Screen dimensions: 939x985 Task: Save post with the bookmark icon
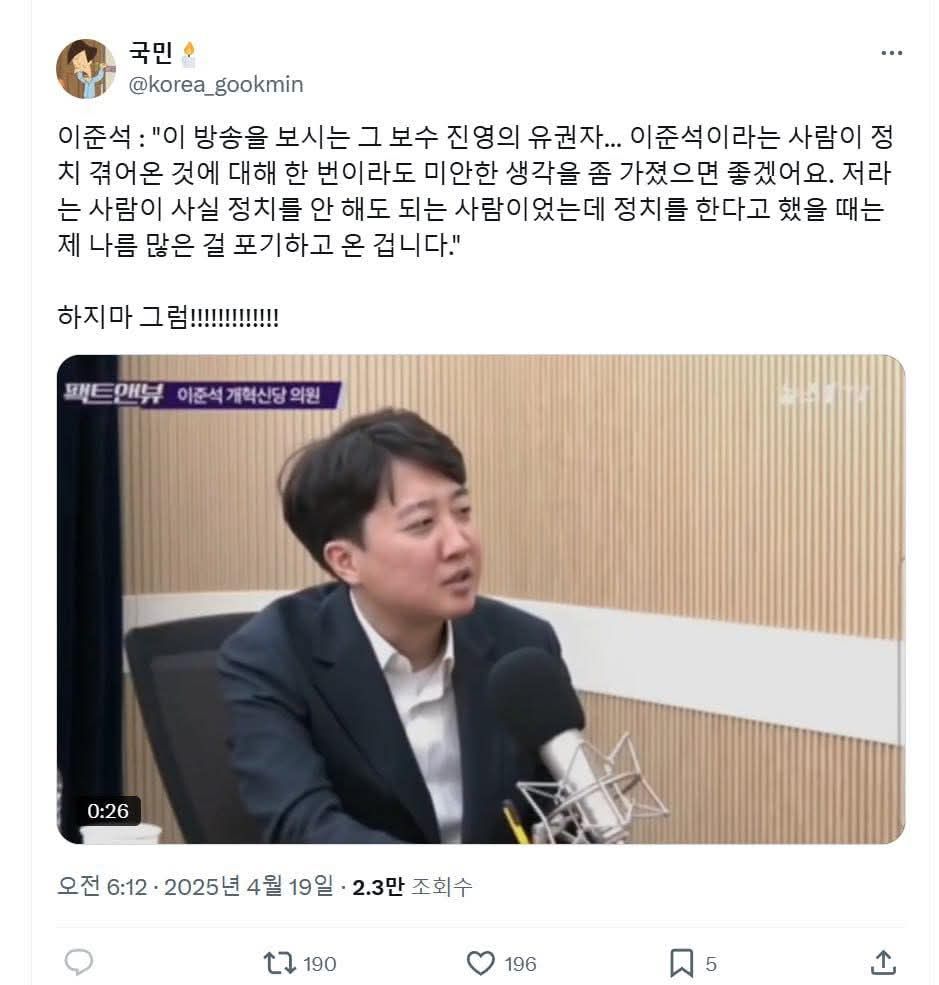pyautogui.click(x=681, y=963)
